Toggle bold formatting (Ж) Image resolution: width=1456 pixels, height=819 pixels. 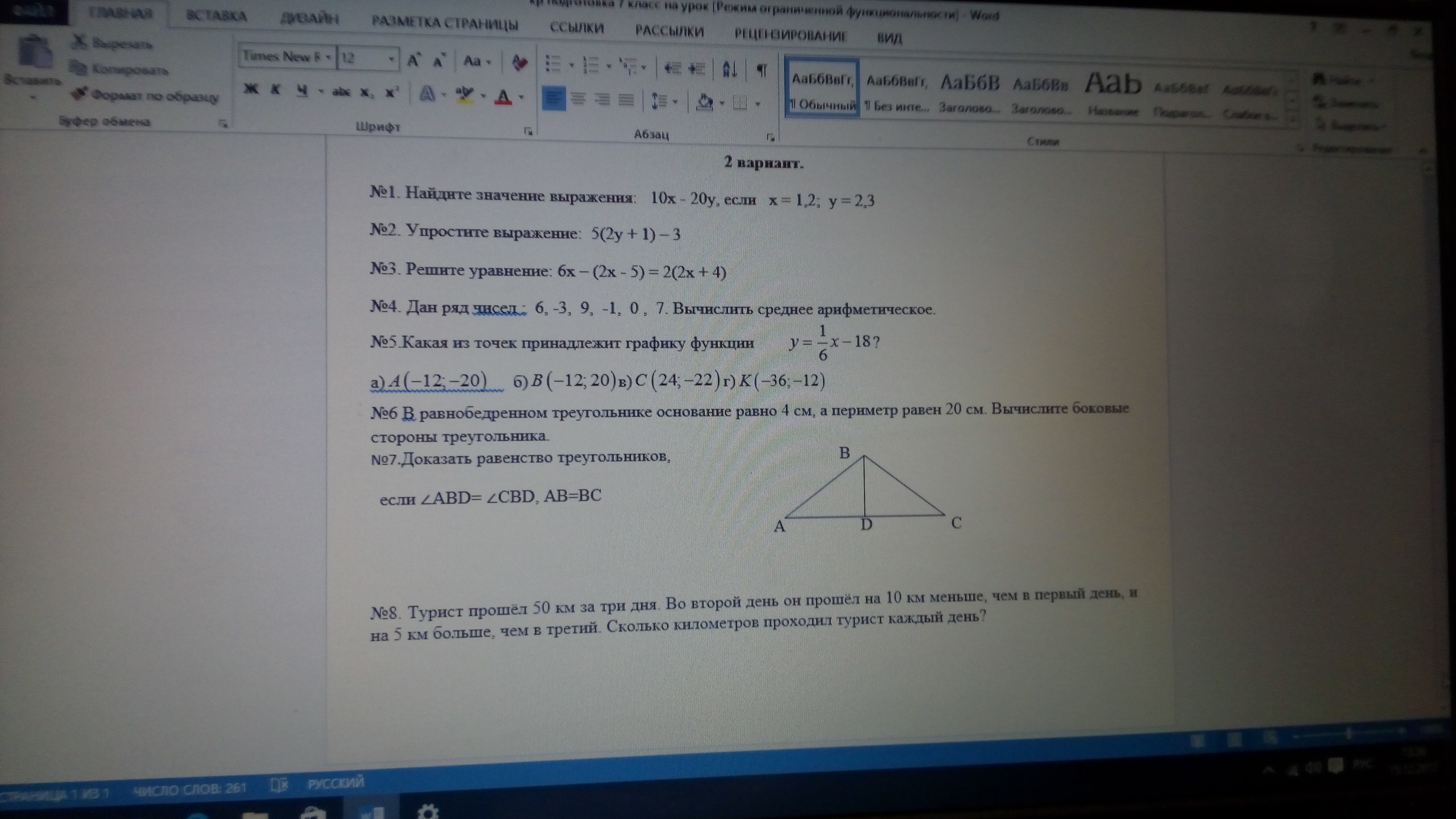click(x=251, y=89)
